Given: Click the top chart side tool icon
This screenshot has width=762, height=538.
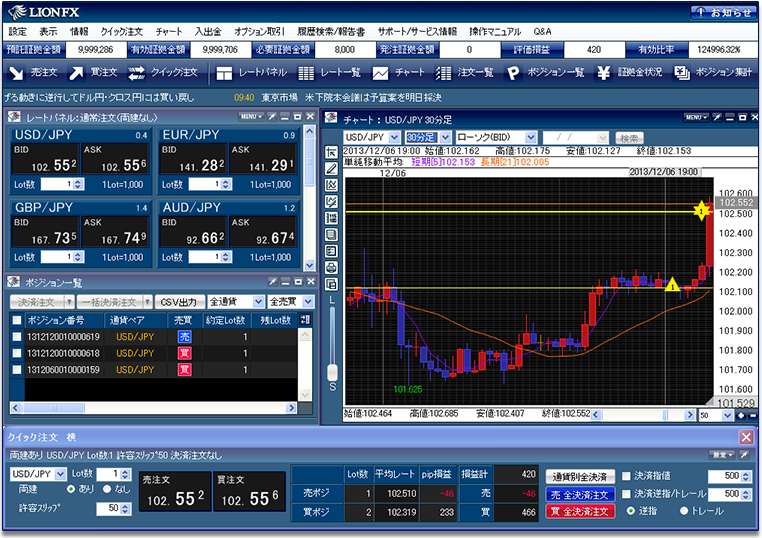Looking at the screenshot, I should click(331, 152).
